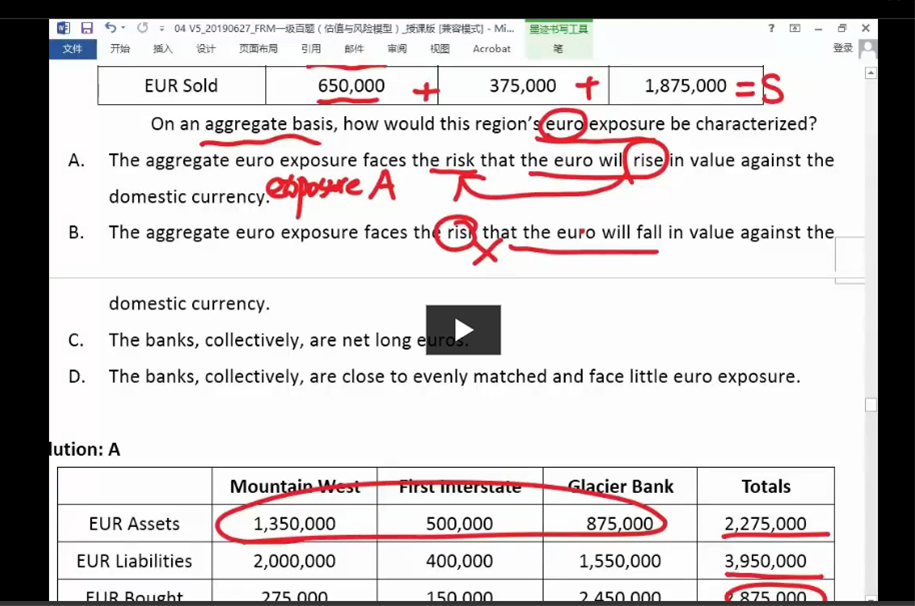Click answer option letter D.
The height and width of the screenshot is (606, 915).
pyautogui.click(x=76, y=377)
